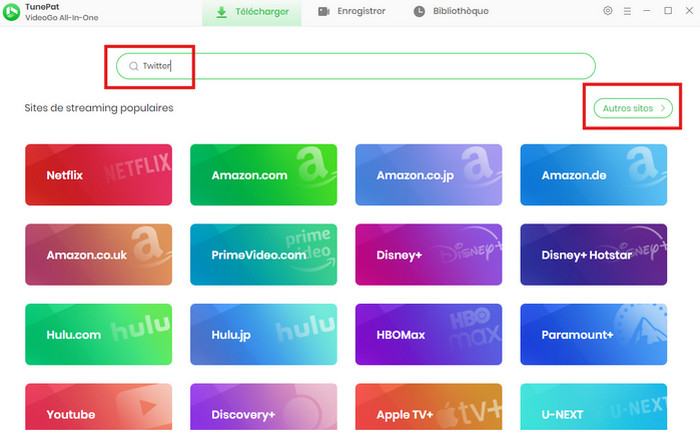Focus the search field containing Twitter
This screenshot has width=700, height=442.
pyautogui.click(x=356, y=66)
